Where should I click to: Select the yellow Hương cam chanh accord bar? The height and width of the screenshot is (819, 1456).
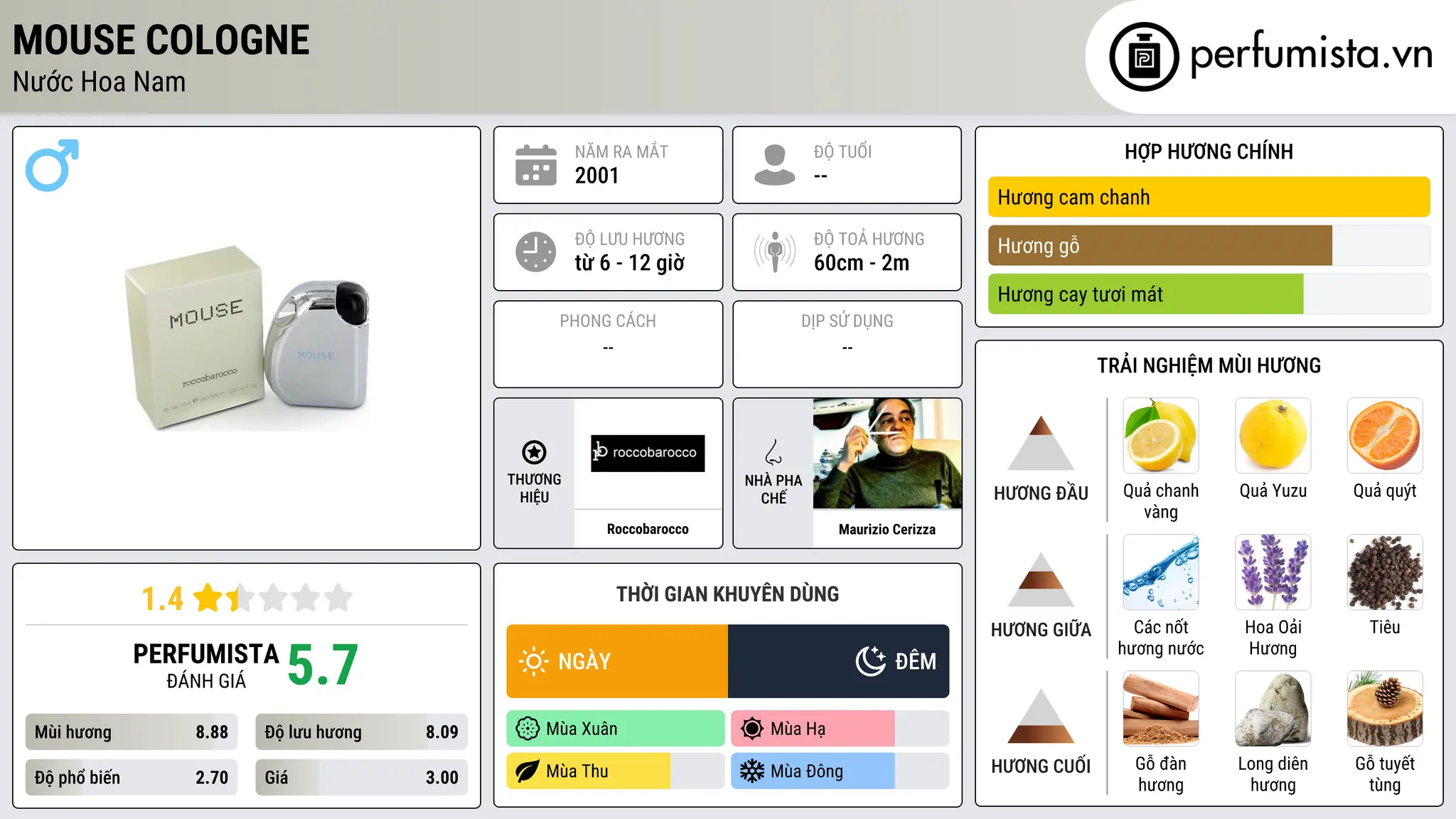click(x=1209, y=197)
